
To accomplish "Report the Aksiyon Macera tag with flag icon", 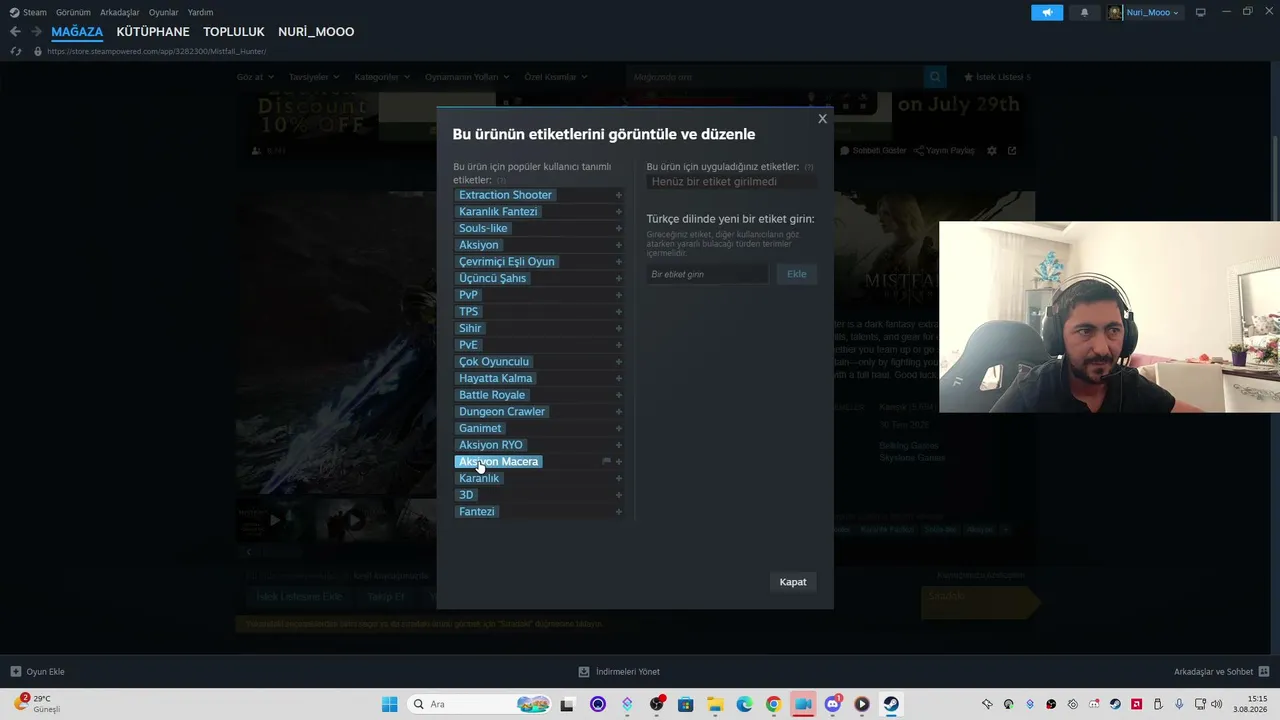I will click(606, 462).
